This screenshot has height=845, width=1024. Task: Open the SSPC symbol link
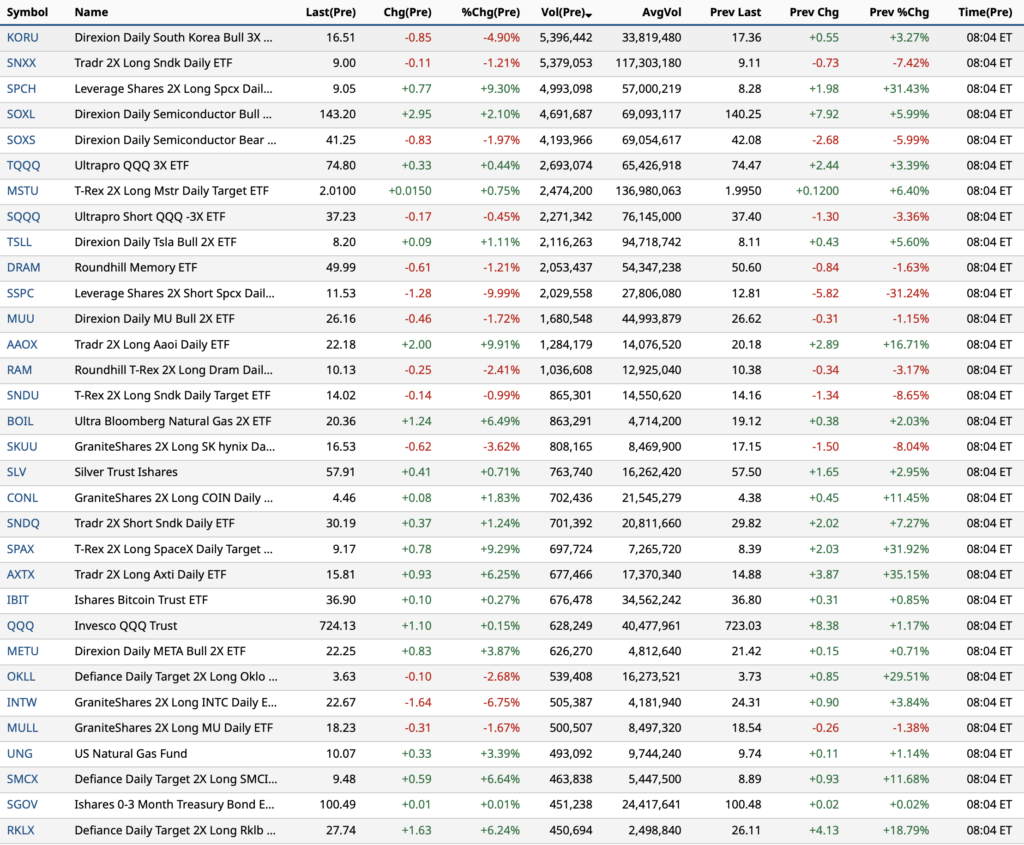(x=20, y=293)
